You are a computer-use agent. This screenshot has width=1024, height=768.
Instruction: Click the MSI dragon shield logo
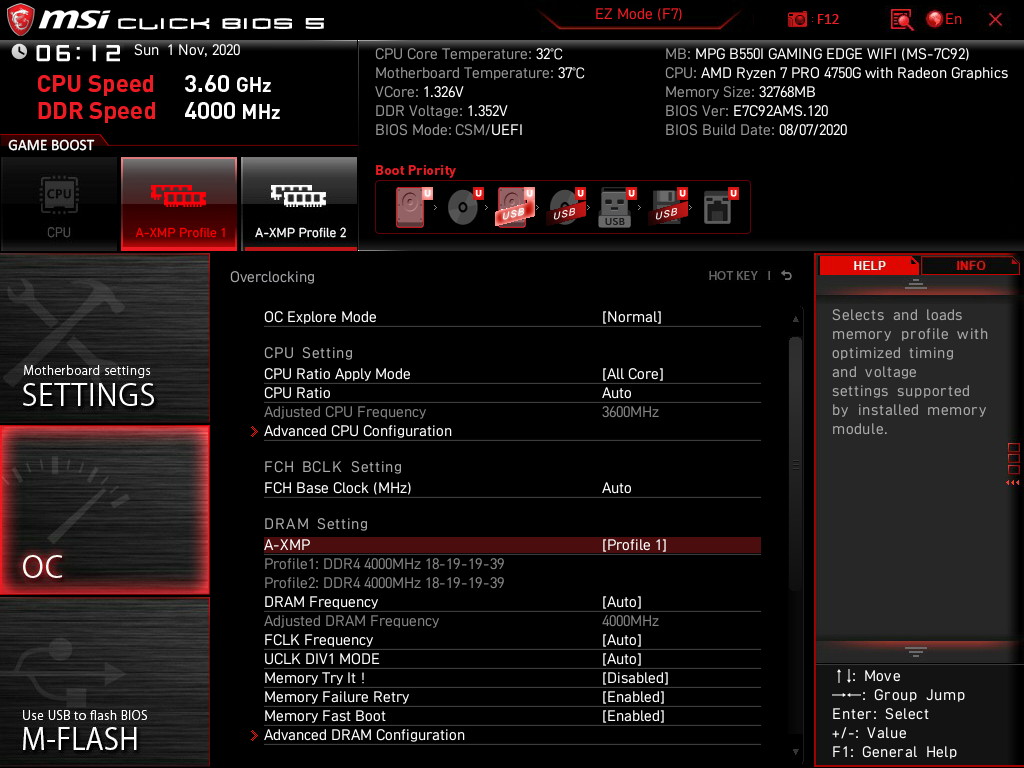point(20,19)
